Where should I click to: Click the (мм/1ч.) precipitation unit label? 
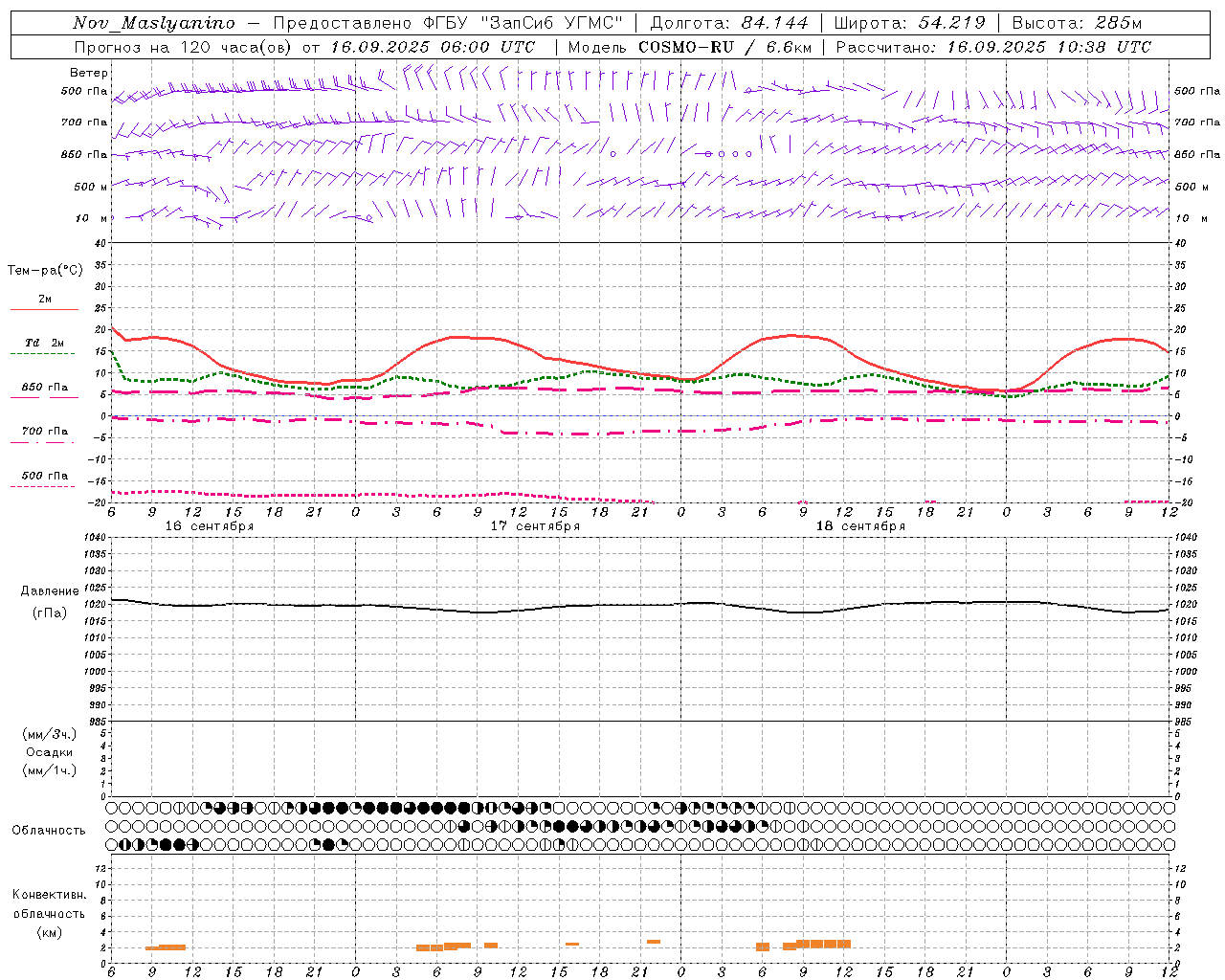[50, 770]
